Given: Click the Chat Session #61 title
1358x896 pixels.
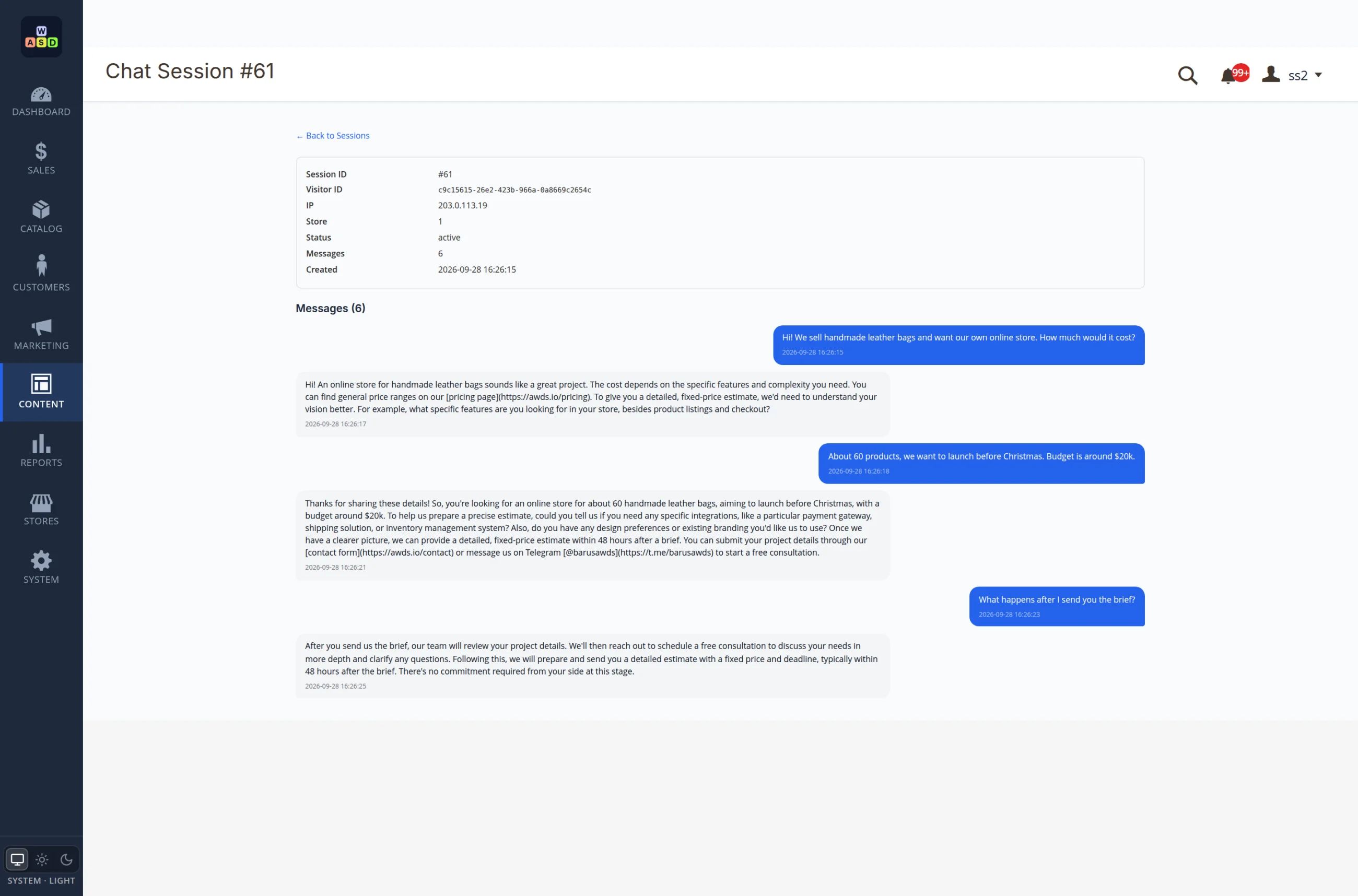Looking at the screenshot, I should [x=190, y=71].
